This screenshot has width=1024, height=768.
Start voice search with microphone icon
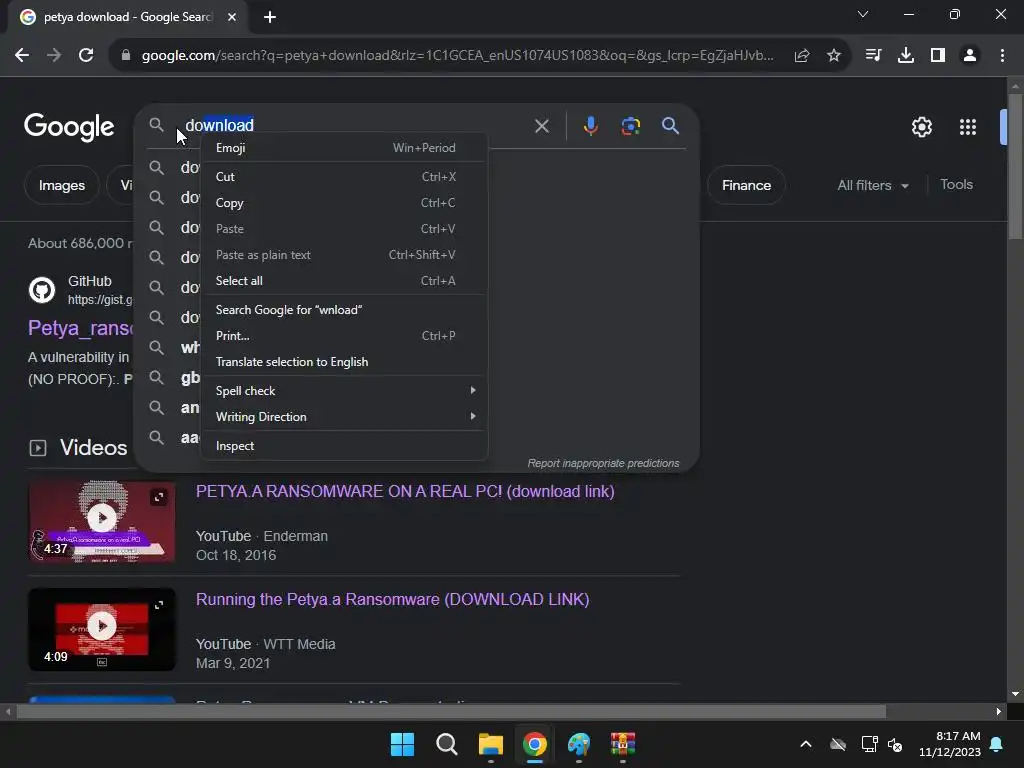pyautogui.click(x=590, y=125)
